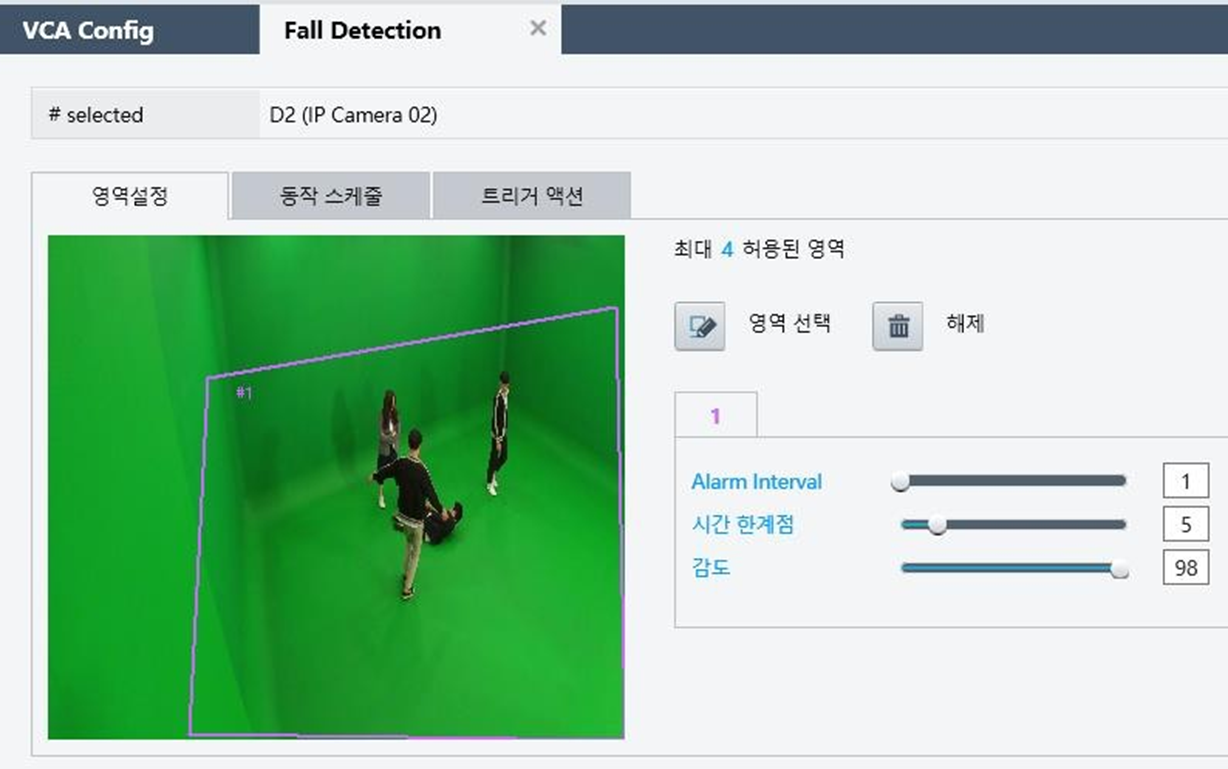Click the Alarm Interval value box
The image size is (1228, 769).
pyautogui.click(x=1186, y=481)
